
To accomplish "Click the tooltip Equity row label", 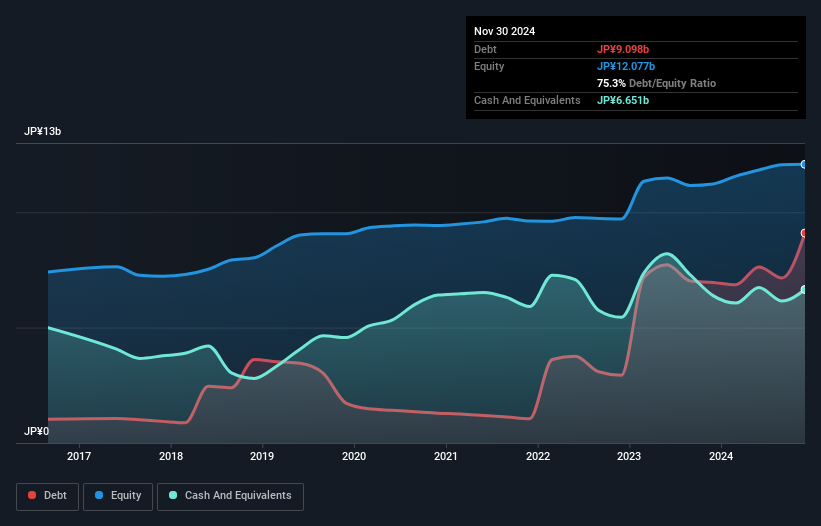I will point(489,66).
